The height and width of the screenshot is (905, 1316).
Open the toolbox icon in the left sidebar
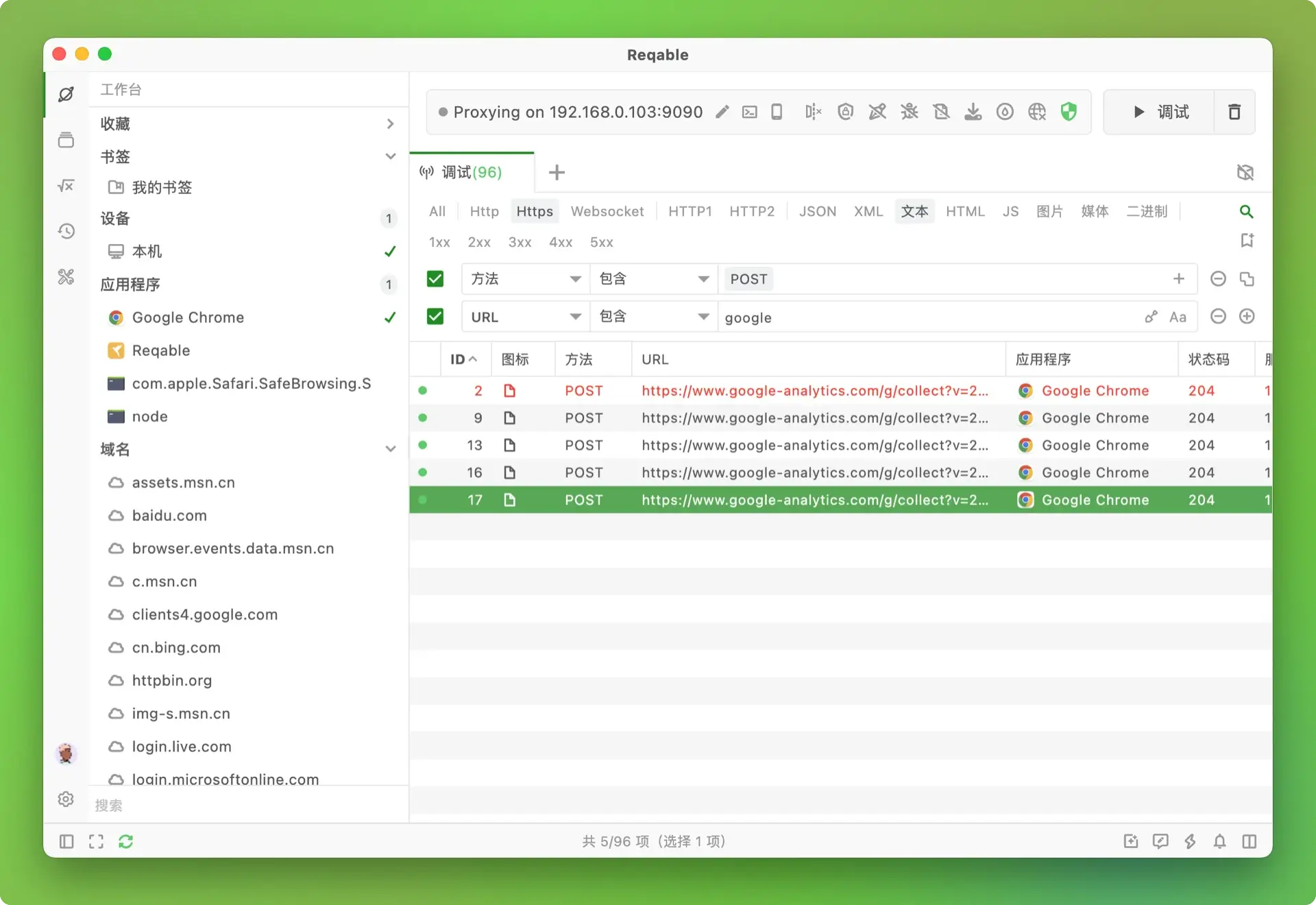point(66,277)
